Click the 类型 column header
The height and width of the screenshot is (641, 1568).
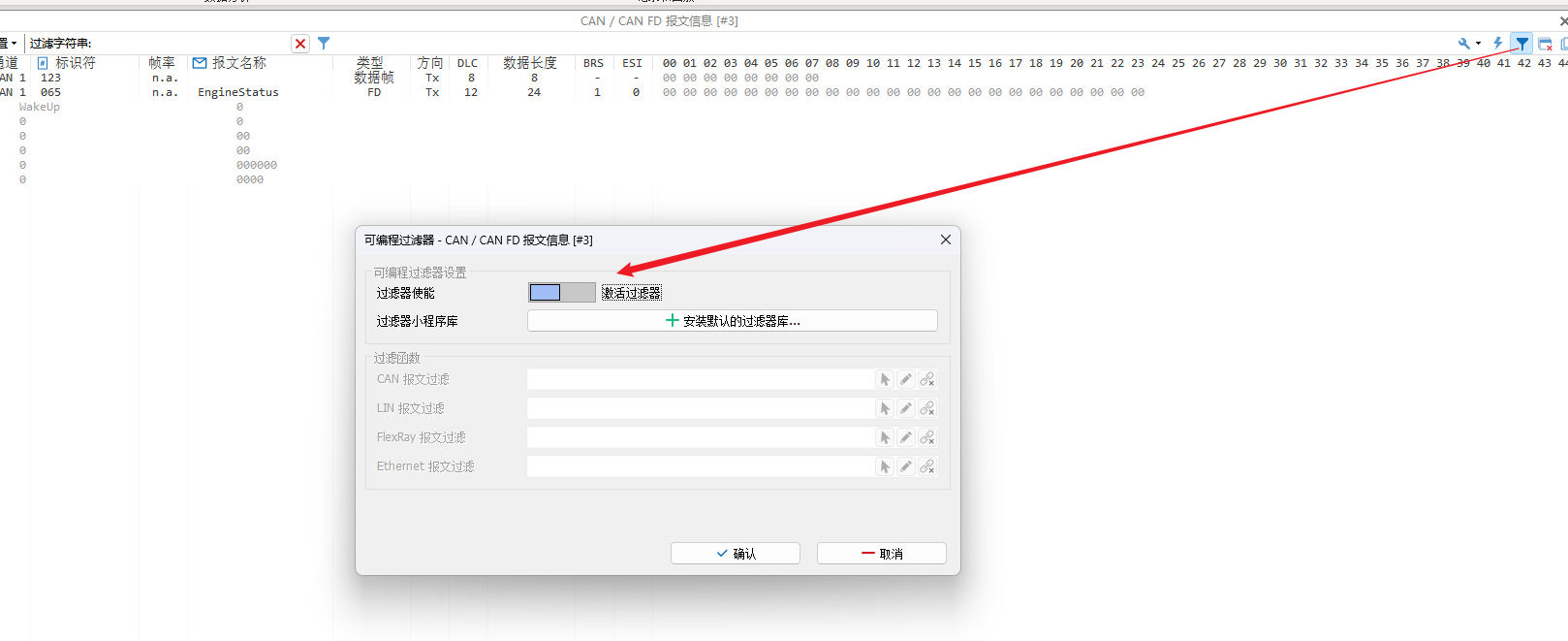pyautogui.click(x=369, y=63)
